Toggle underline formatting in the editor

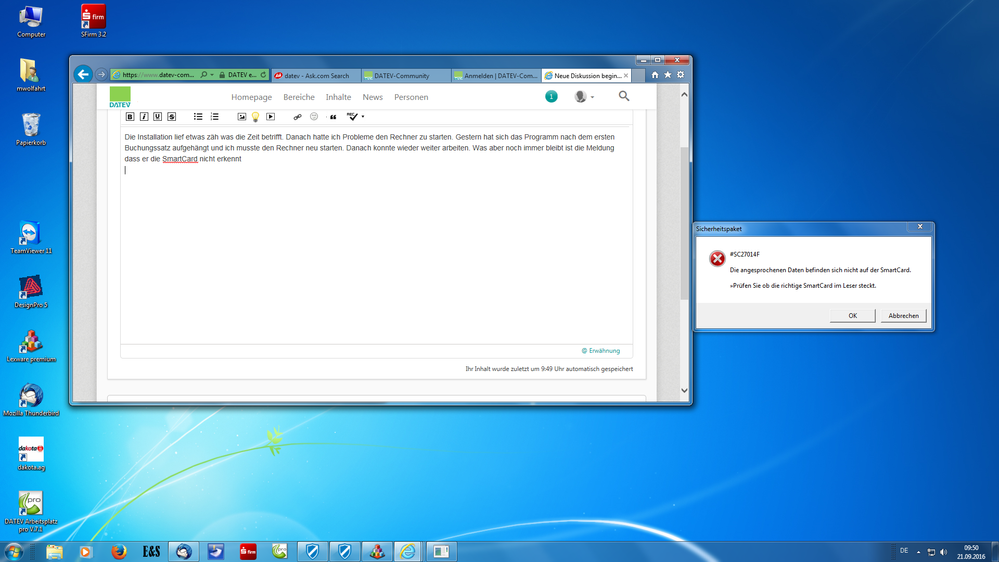(x=157, y=117)
